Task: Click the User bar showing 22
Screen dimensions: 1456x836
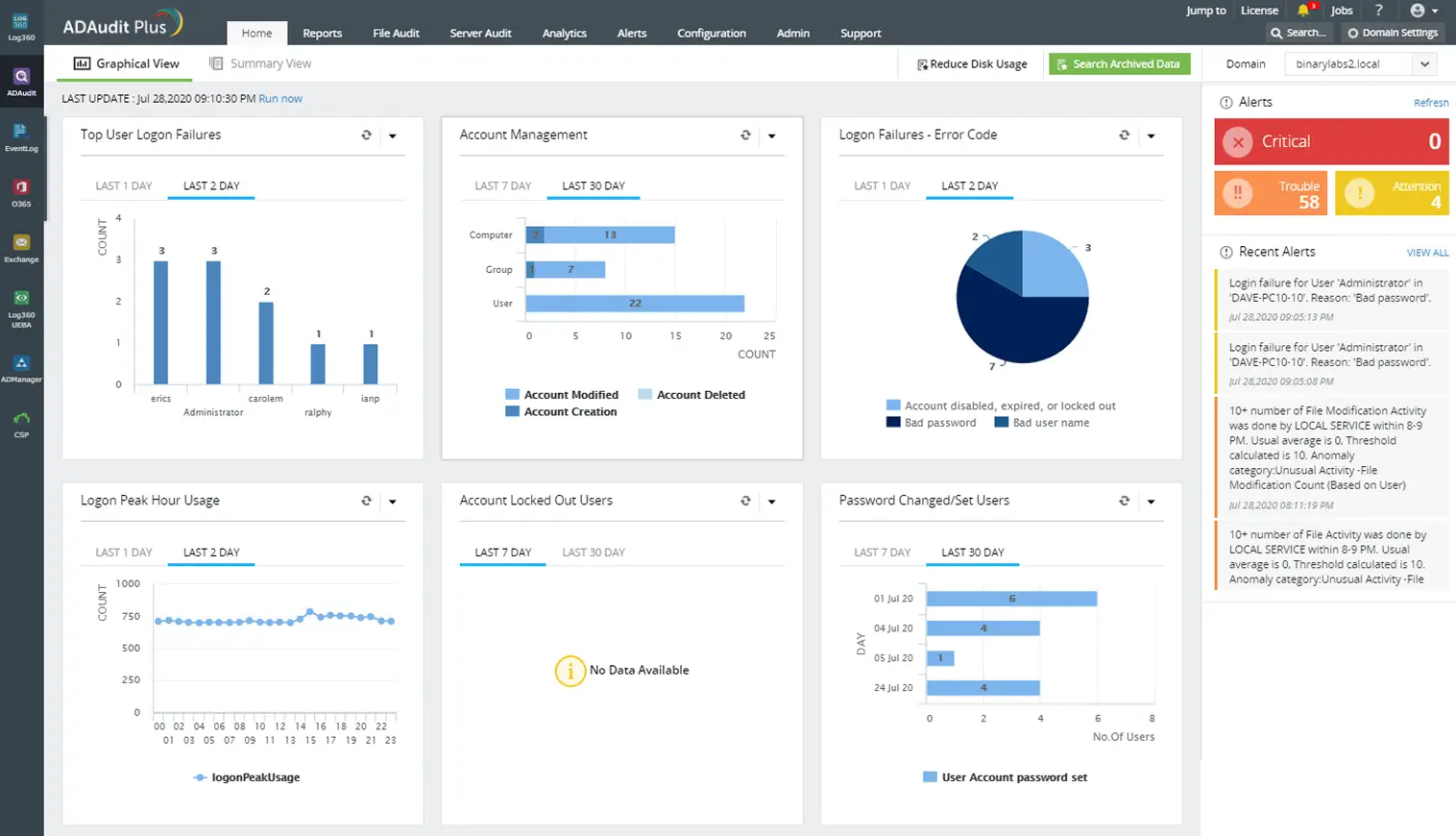Action: coord(635,304)
